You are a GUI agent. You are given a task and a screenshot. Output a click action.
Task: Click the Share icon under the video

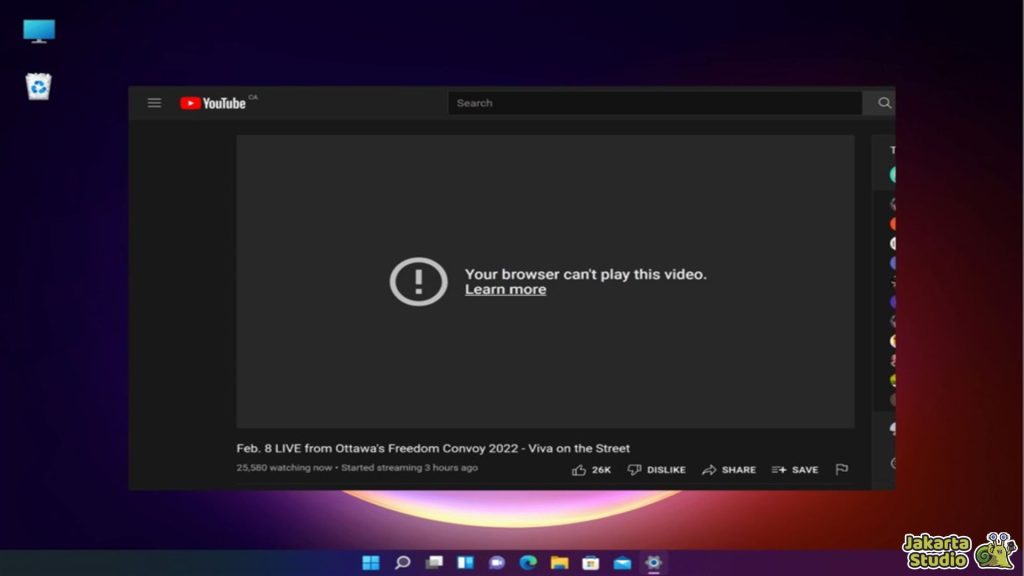[729, 469]
